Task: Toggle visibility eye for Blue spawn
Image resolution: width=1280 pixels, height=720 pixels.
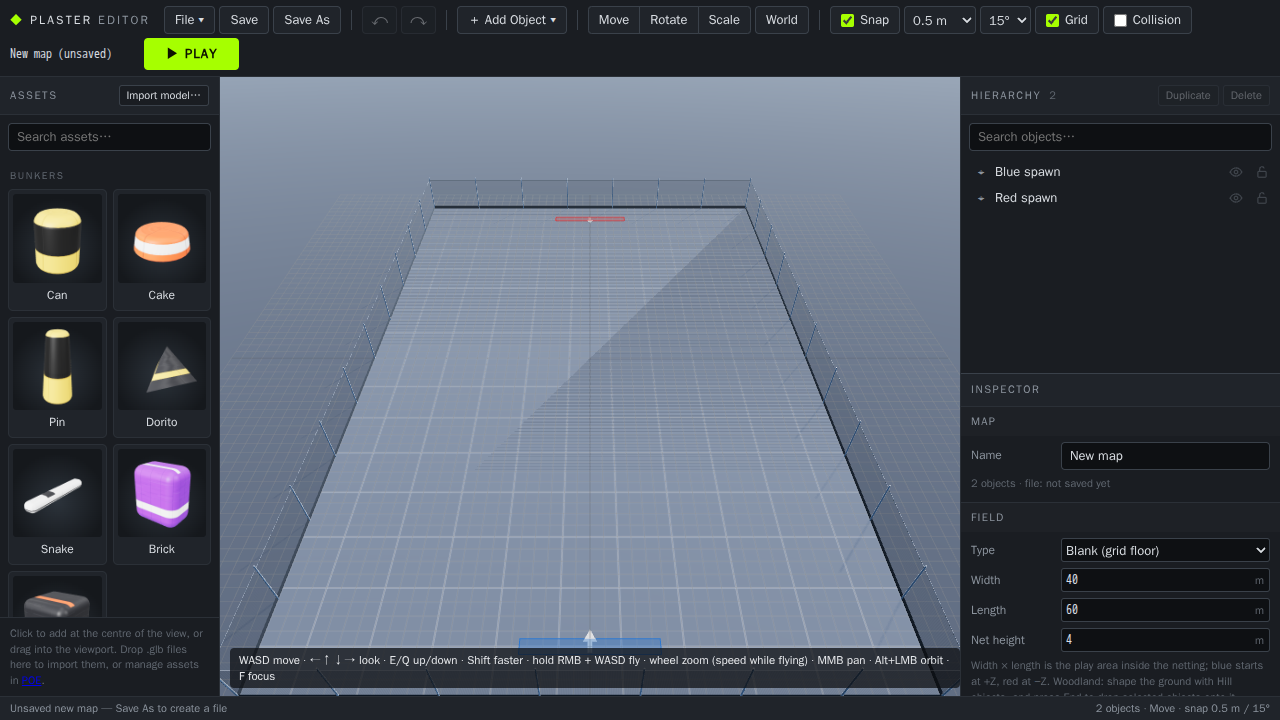Action: coord(1236,172)
